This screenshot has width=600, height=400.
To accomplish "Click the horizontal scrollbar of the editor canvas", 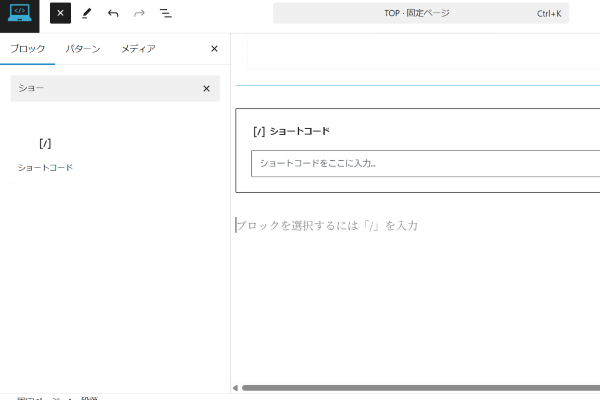I will (421, 388).
